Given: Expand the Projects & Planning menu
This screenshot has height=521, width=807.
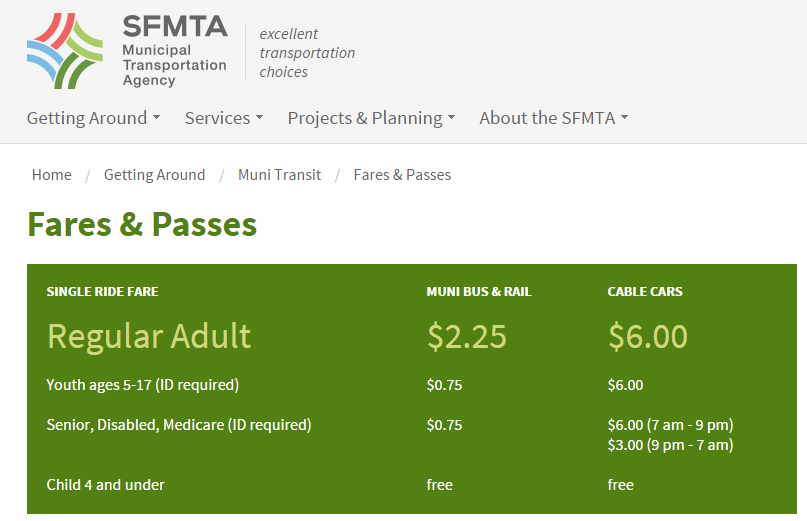Looking at the screenshot, I should [x=371, y=118].
